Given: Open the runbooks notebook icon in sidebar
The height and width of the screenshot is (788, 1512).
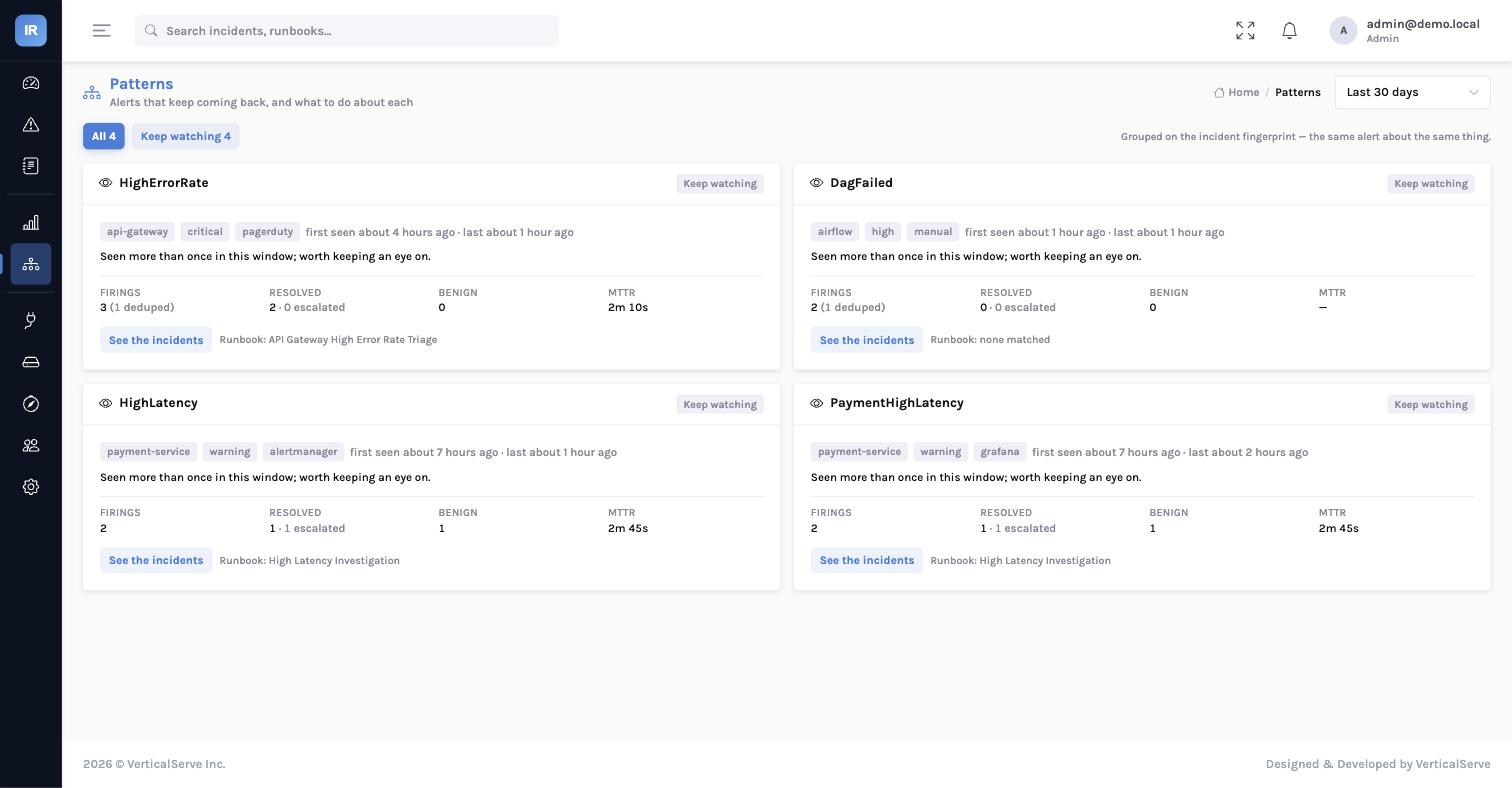Looking at the screenshot, I should (31, 166).
